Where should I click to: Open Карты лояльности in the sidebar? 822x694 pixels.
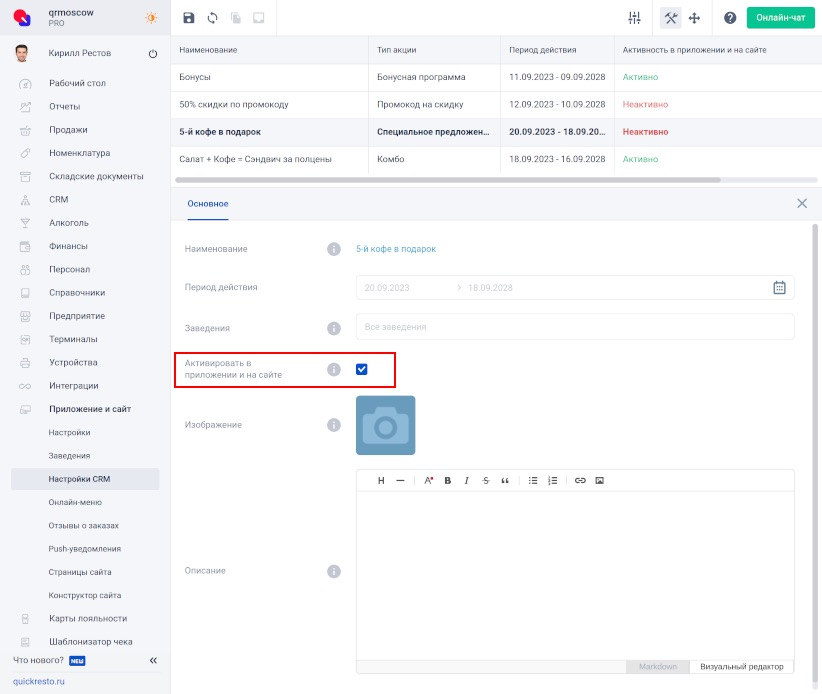pos(88,619)
